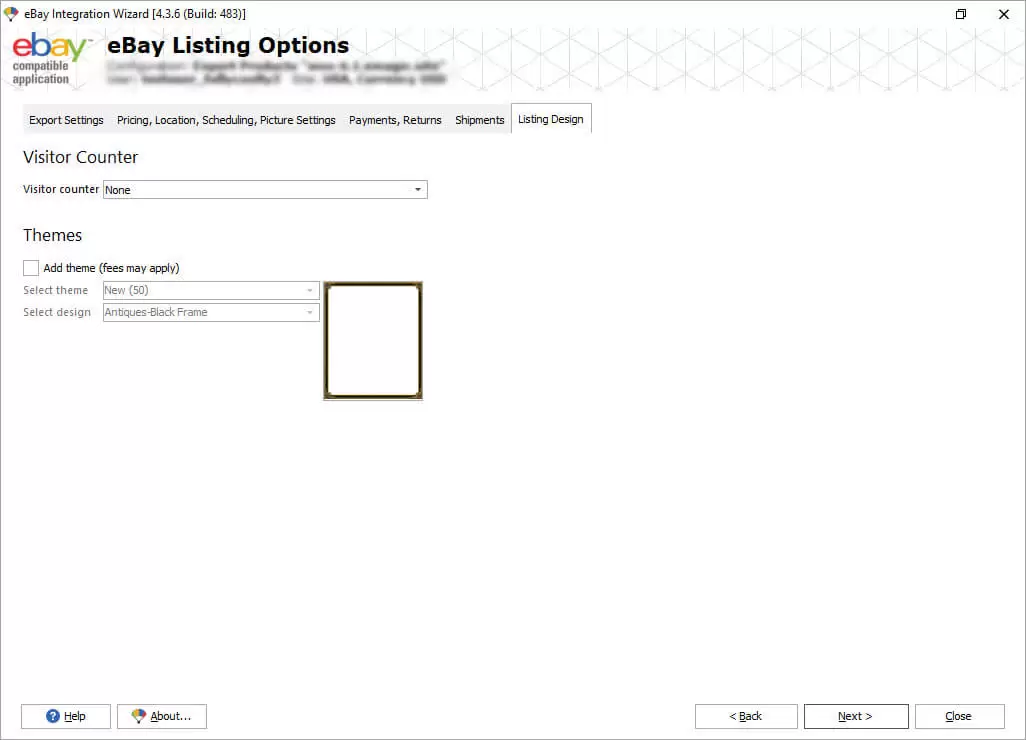
Task: Switch to the Export Settings tab
Action: tap(66, 120)
